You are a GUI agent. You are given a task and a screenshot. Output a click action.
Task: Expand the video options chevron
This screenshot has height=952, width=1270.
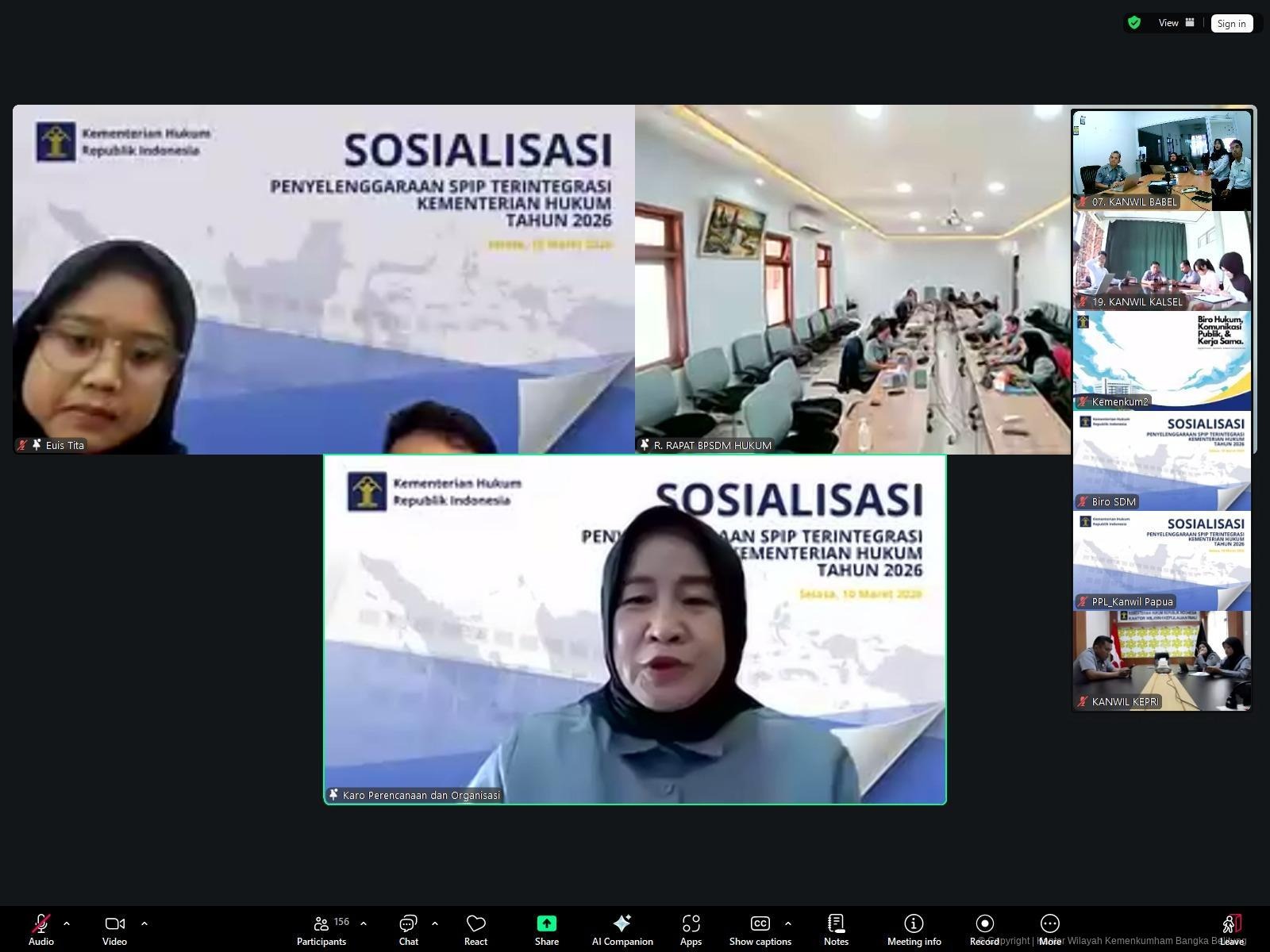[144, 923]
